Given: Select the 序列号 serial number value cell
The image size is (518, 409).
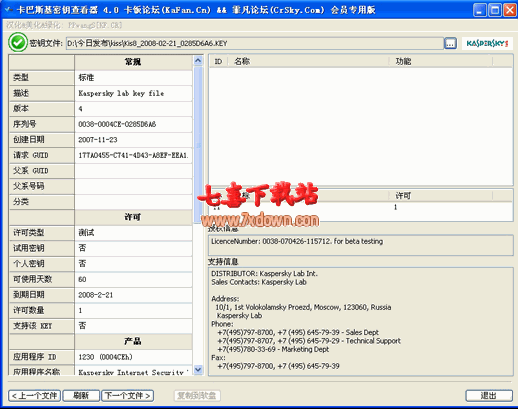Looking at the screenshot, I should click(x=133, y=124).
